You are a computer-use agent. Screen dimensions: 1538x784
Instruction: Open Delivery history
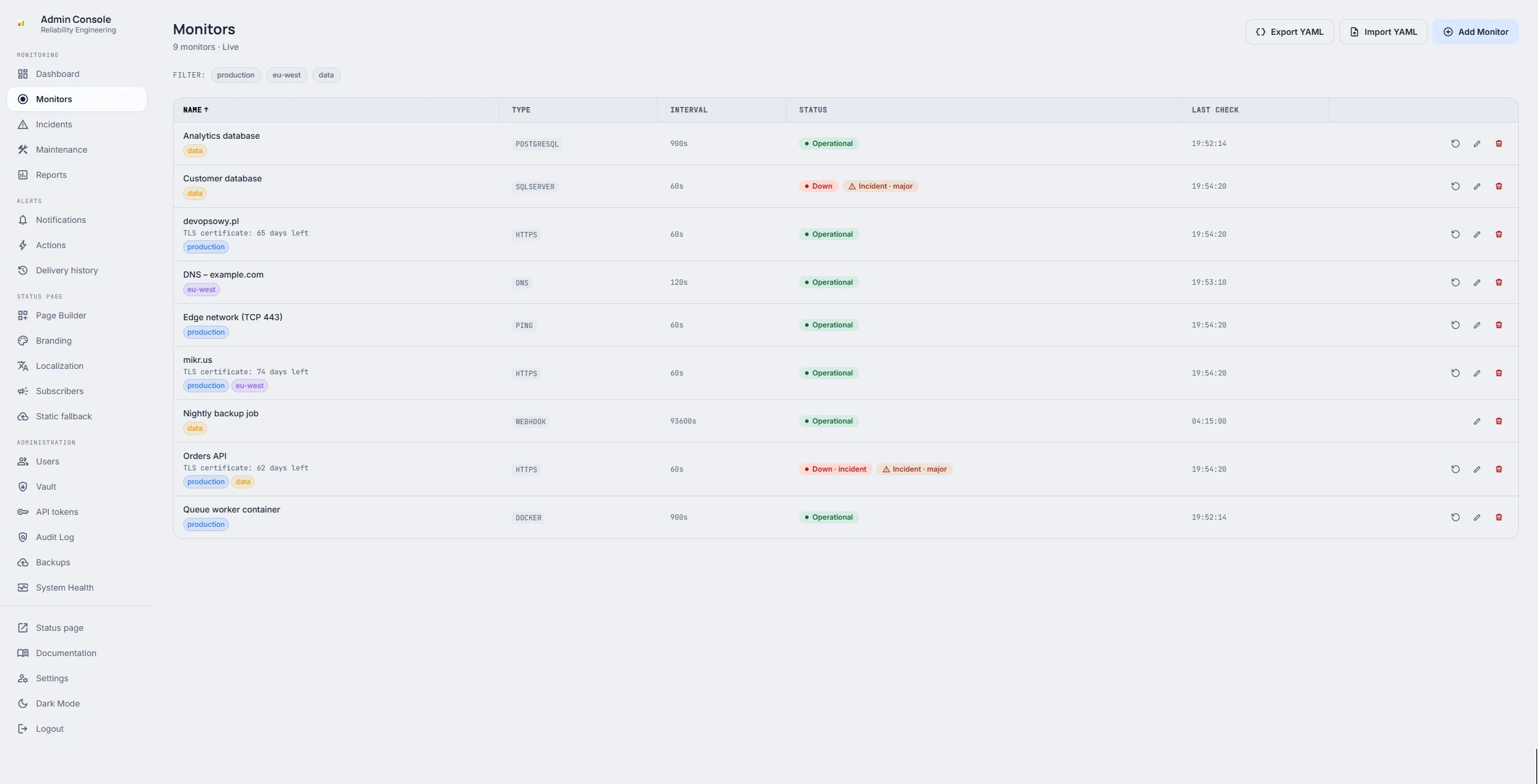pos(77,270)
